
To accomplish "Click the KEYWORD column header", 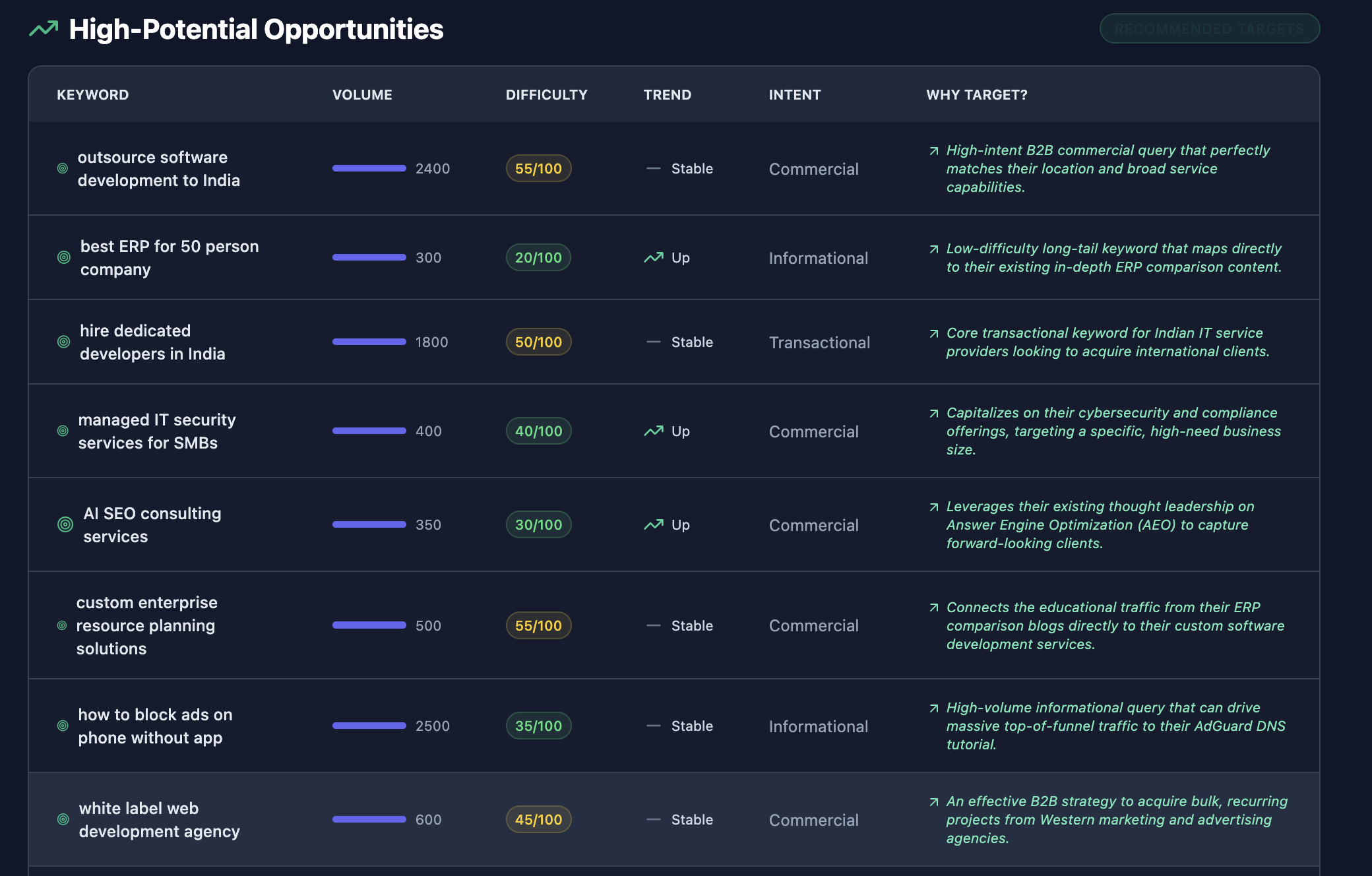I will [x=93, y=94].
